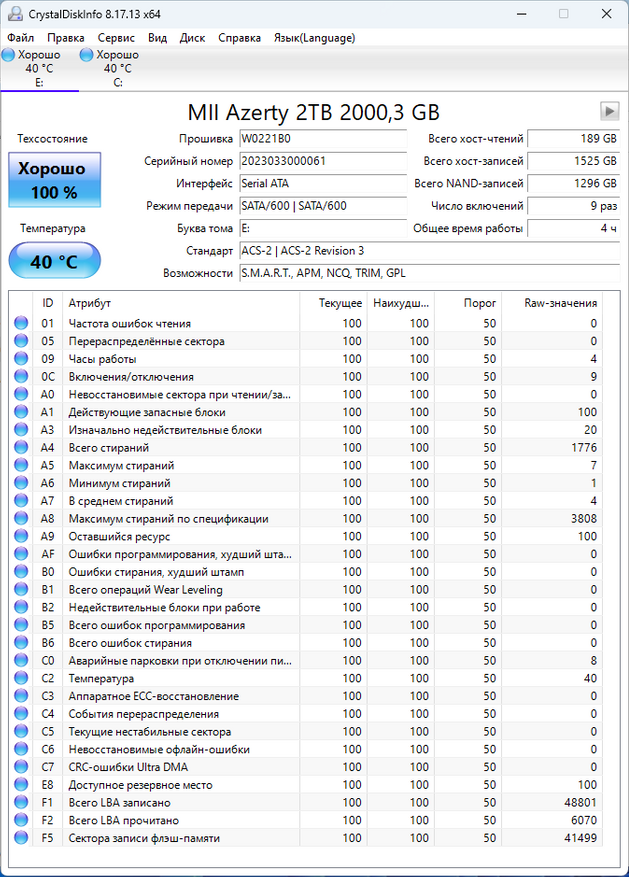
Task: Open the Справка menu
Action: tap(239, 37)
